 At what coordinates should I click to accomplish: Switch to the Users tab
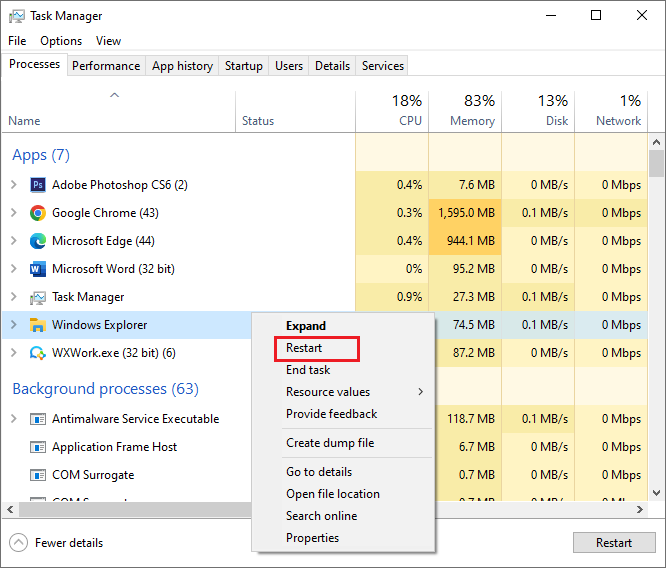(x=289, y=66)
